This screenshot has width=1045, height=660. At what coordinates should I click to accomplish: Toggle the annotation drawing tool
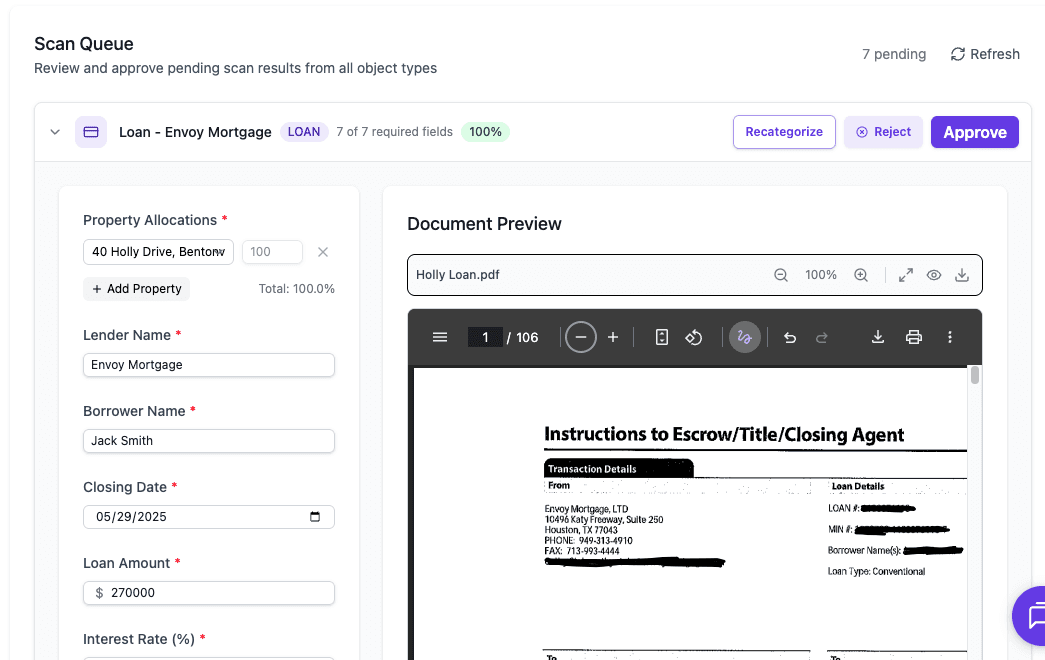point(744,337)
